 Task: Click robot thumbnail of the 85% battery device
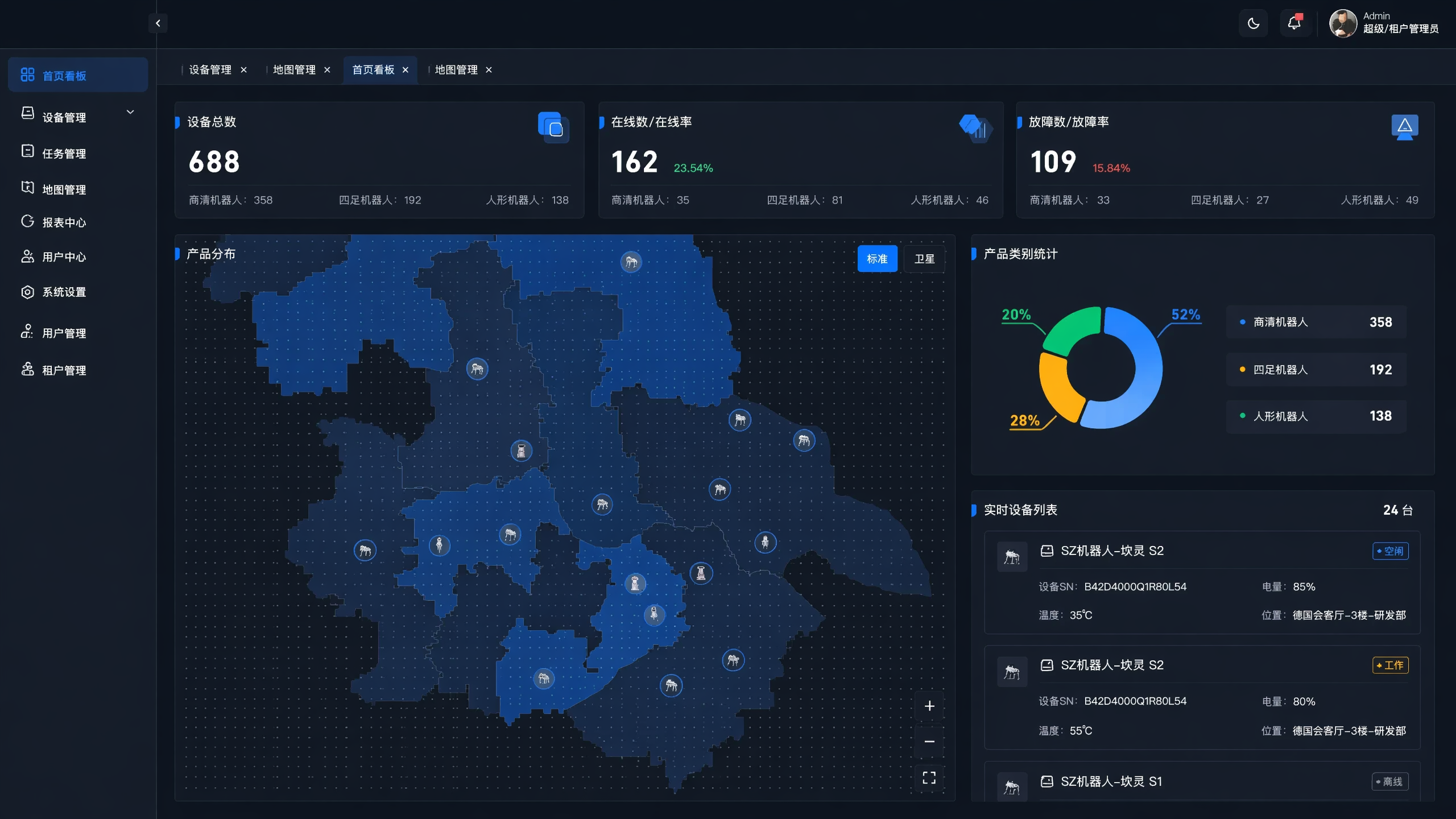click(1012, 556)
